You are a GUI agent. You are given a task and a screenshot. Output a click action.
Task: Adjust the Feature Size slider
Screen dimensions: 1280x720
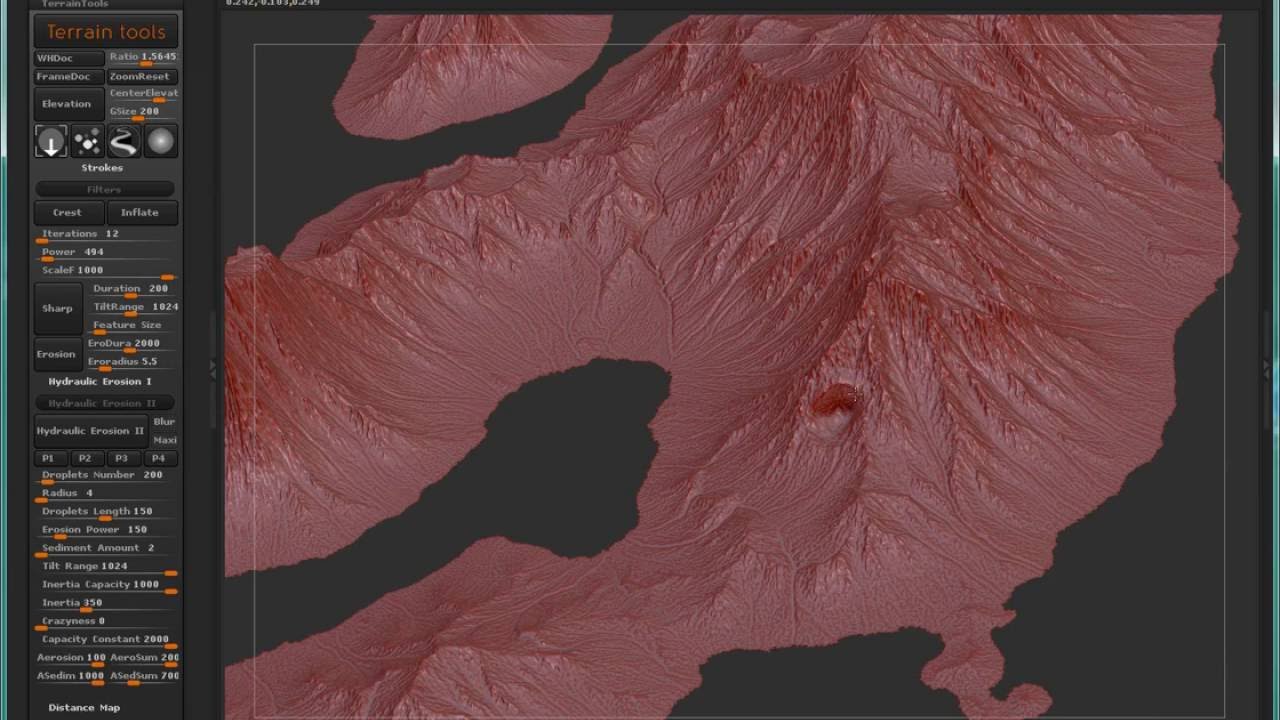coord(135,326)
